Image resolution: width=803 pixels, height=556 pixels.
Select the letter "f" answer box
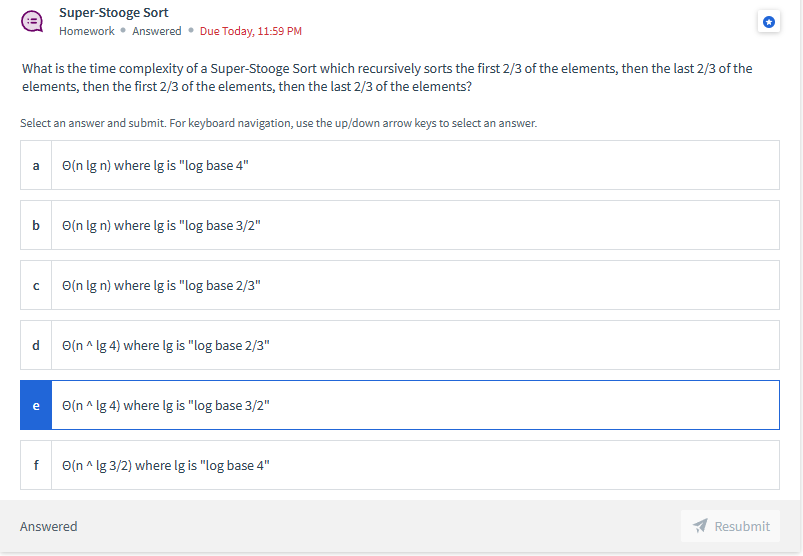coord(36,465)
